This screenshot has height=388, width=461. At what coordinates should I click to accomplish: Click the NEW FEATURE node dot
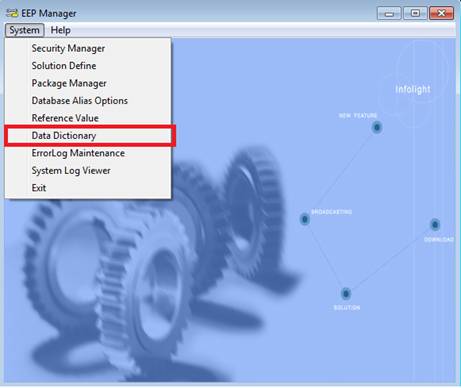pyautogui.click(x=377, y=127)
